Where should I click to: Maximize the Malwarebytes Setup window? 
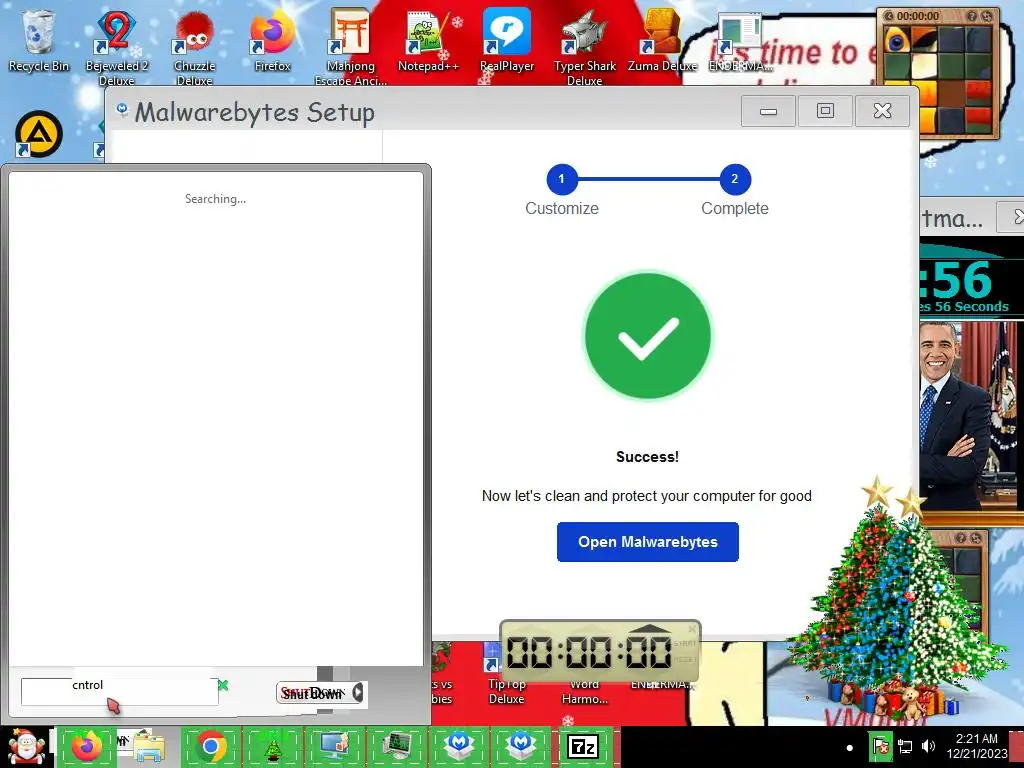825,111
